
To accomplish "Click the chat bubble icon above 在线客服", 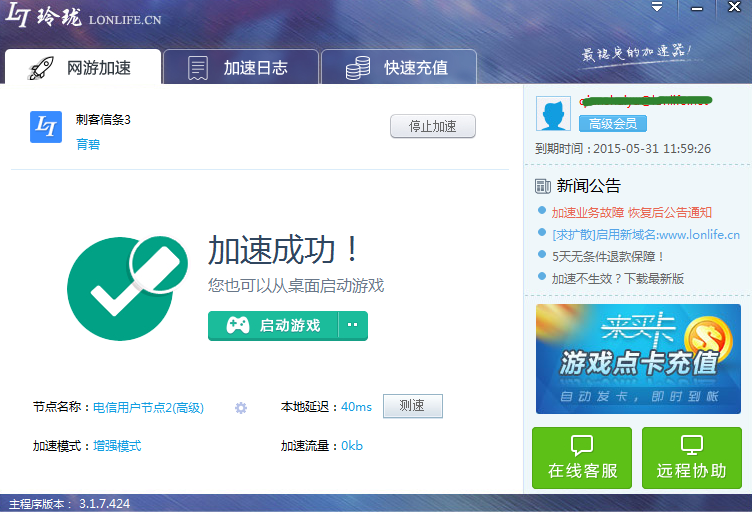I will (x=582, y=445).
